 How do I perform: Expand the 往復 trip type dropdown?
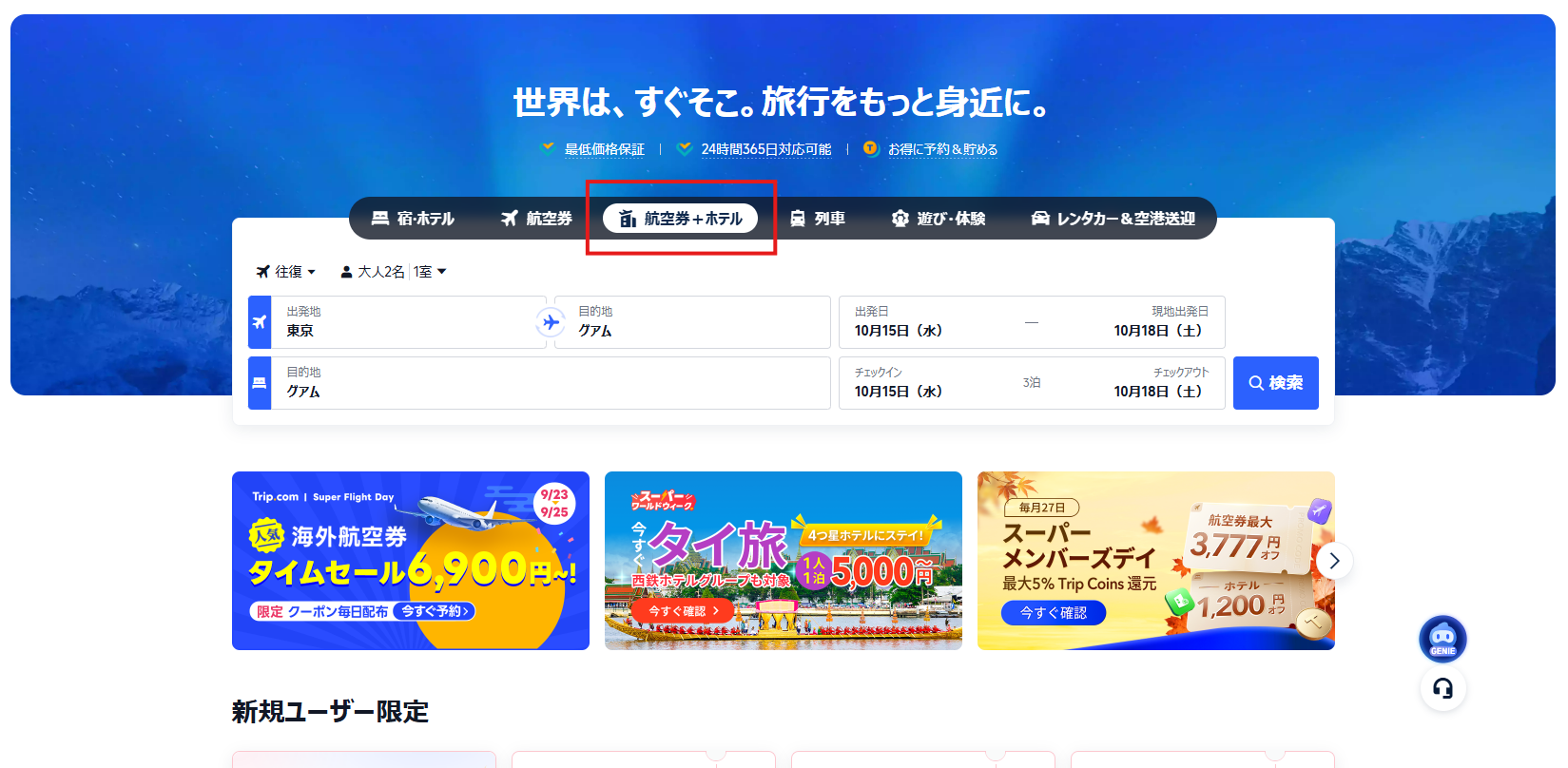[286, 272]
